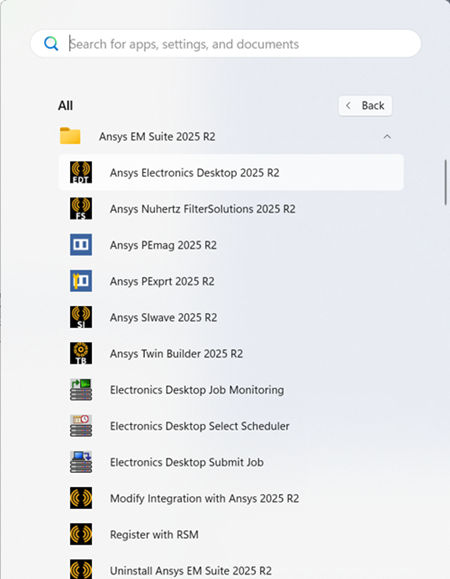
Task: Click the Job Monitoring server icon
Action: pyautogui.click(x=81, y=390)
